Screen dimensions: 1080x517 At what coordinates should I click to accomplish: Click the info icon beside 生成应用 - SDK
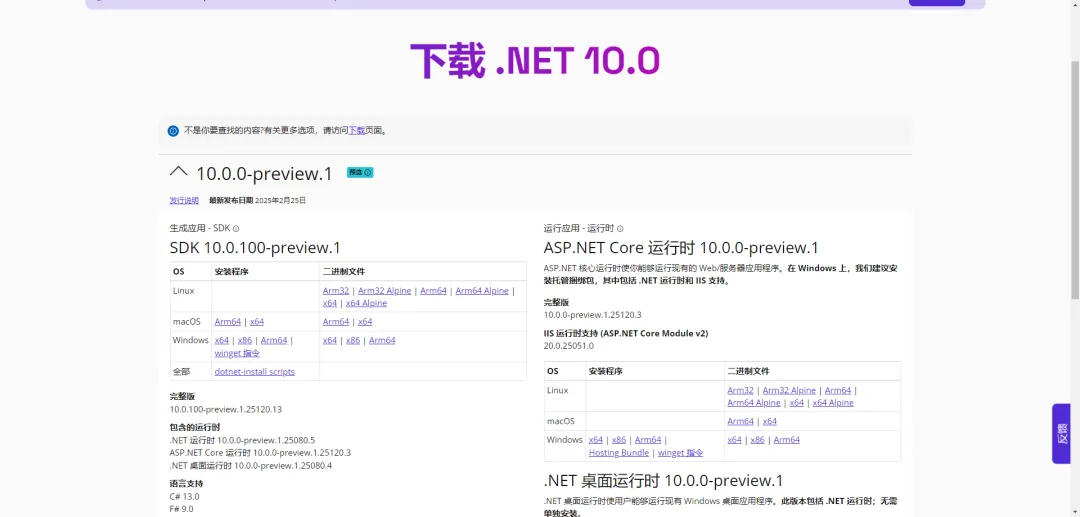pyautogui.click(x=236, y=229)
